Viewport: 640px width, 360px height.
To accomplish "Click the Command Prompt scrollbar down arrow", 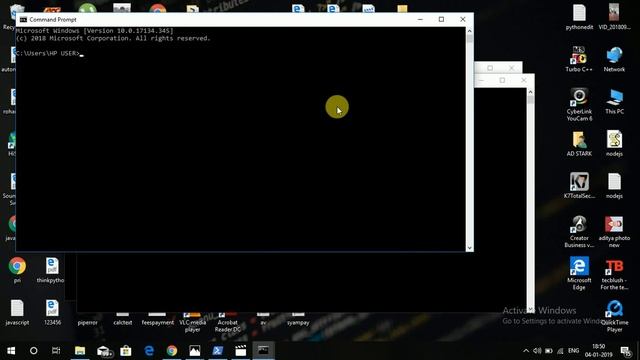I will click(x=469, y=248).
